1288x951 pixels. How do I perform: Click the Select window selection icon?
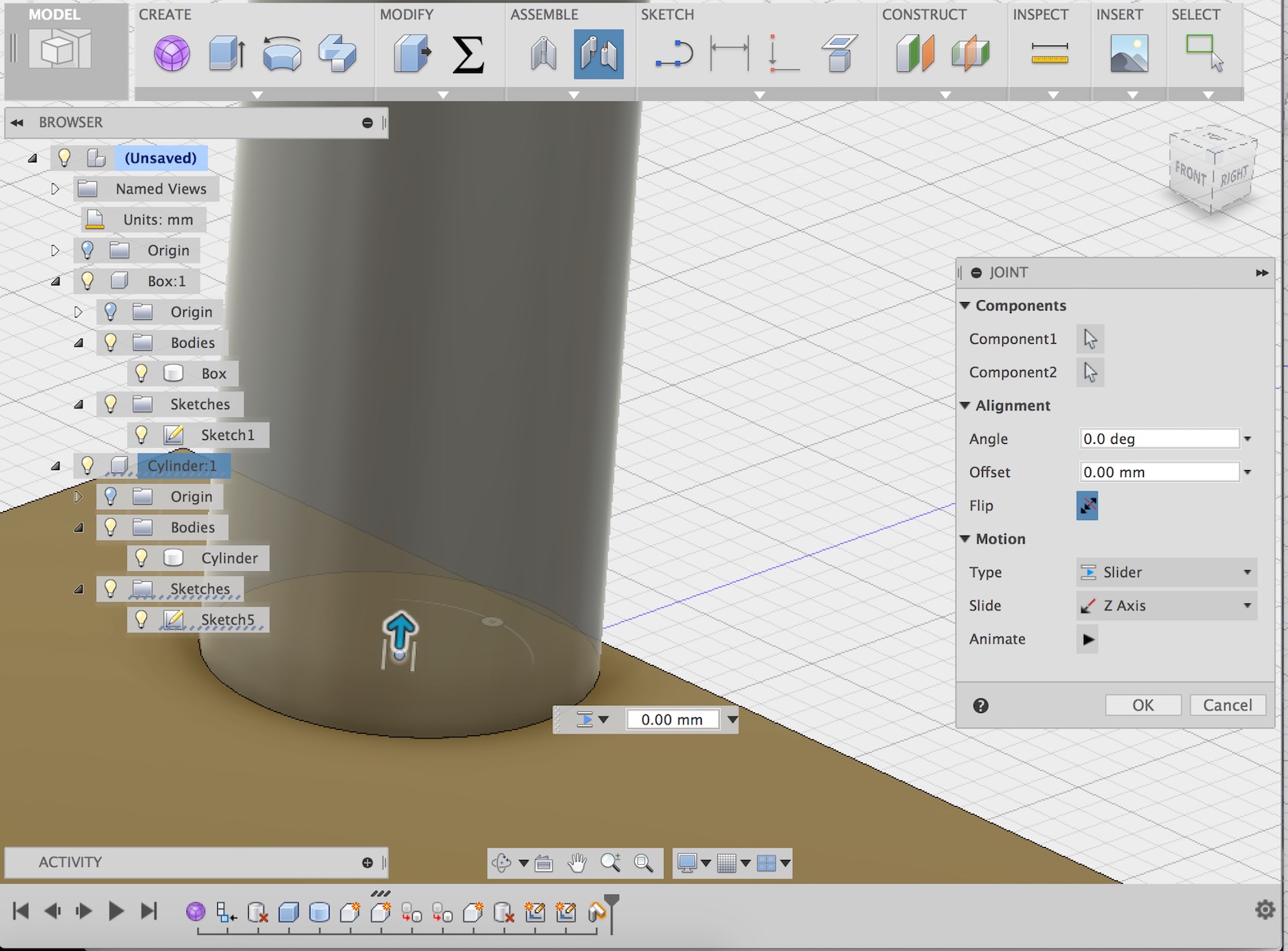[1205, 52]
